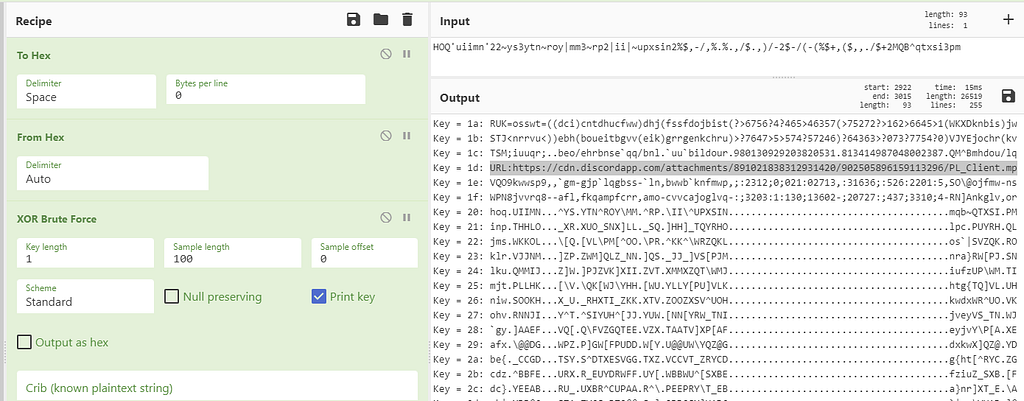Enable Null preserving checkbox

pyautogui.click(x=171, y=297)
